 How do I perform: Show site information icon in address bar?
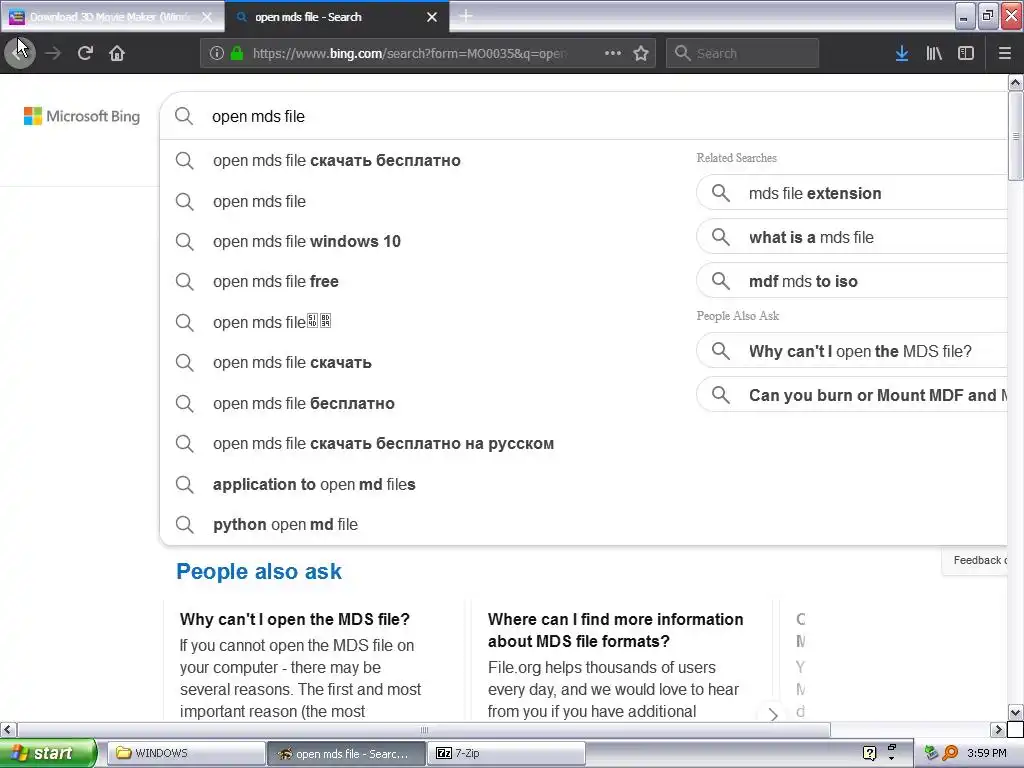[216, 53]
